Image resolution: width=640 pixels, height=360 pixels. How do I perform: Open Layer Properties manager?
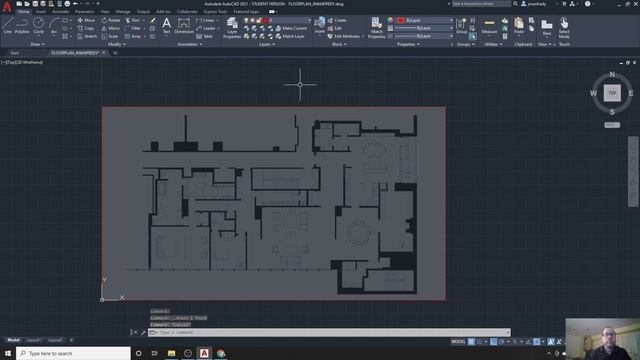click(232, 28)
